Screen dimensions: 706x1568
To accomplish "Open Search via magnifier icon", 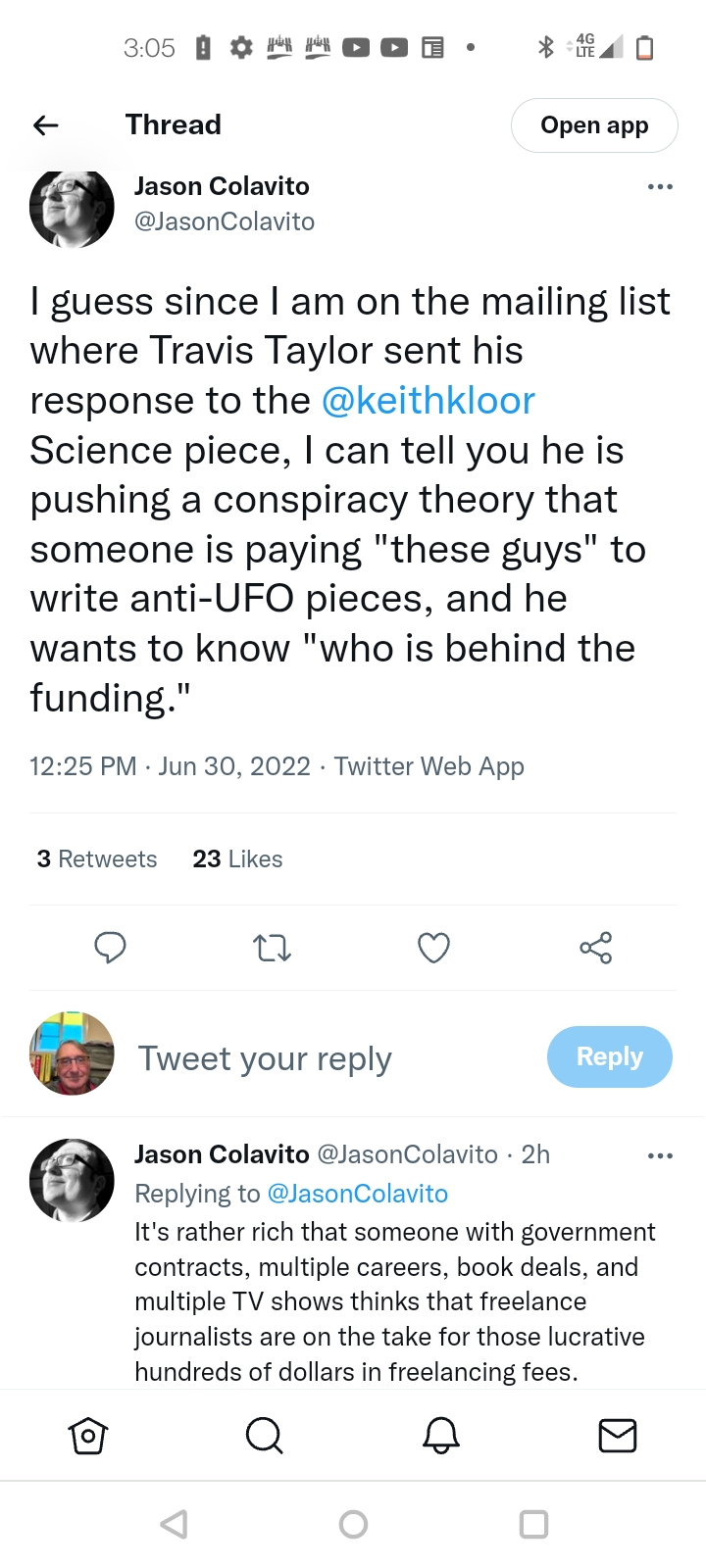I will pyautogui.click(x=264, y=1436).
